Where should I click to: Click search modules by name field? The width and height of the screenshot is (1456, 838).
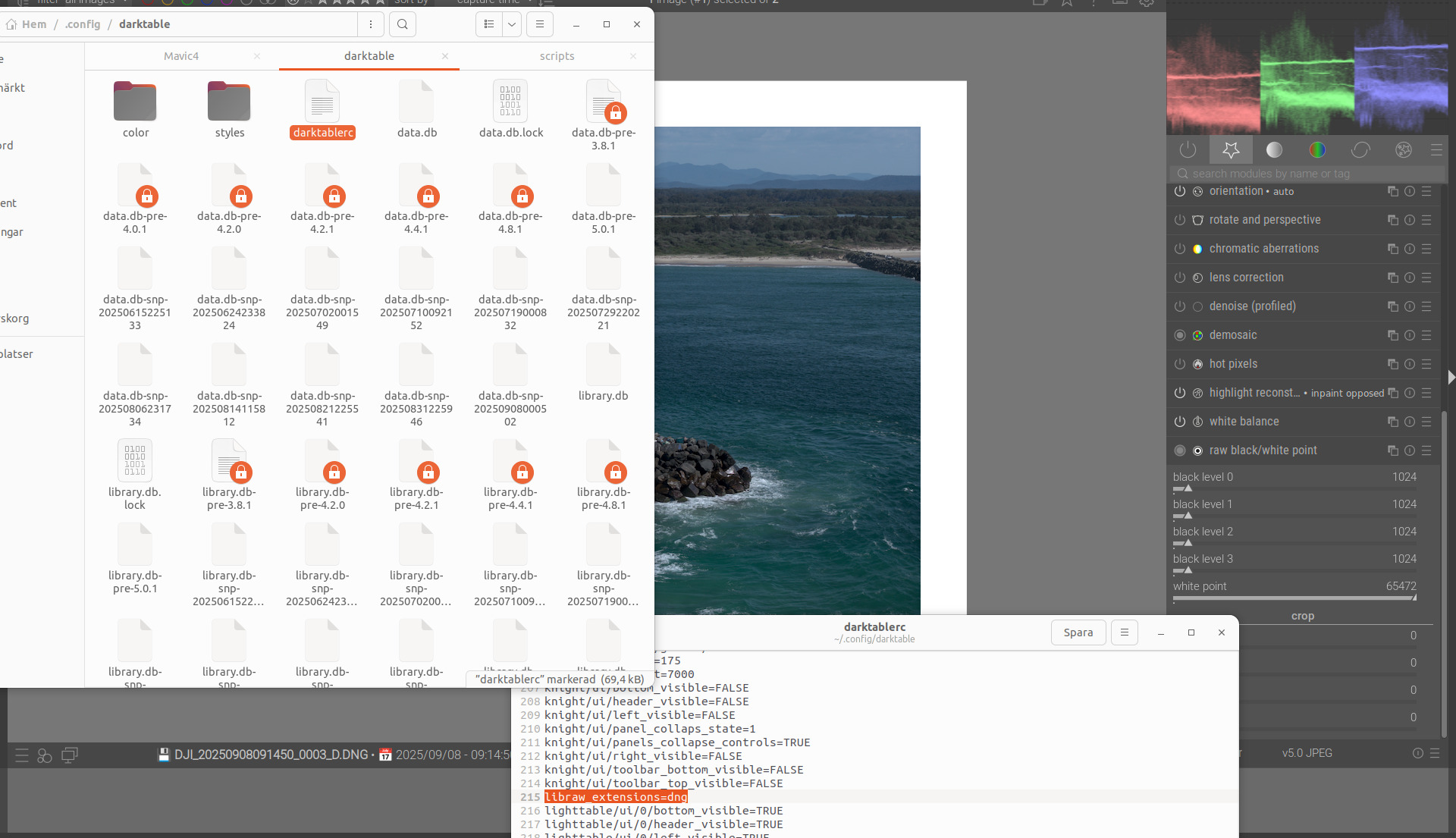click(1308, 174)
